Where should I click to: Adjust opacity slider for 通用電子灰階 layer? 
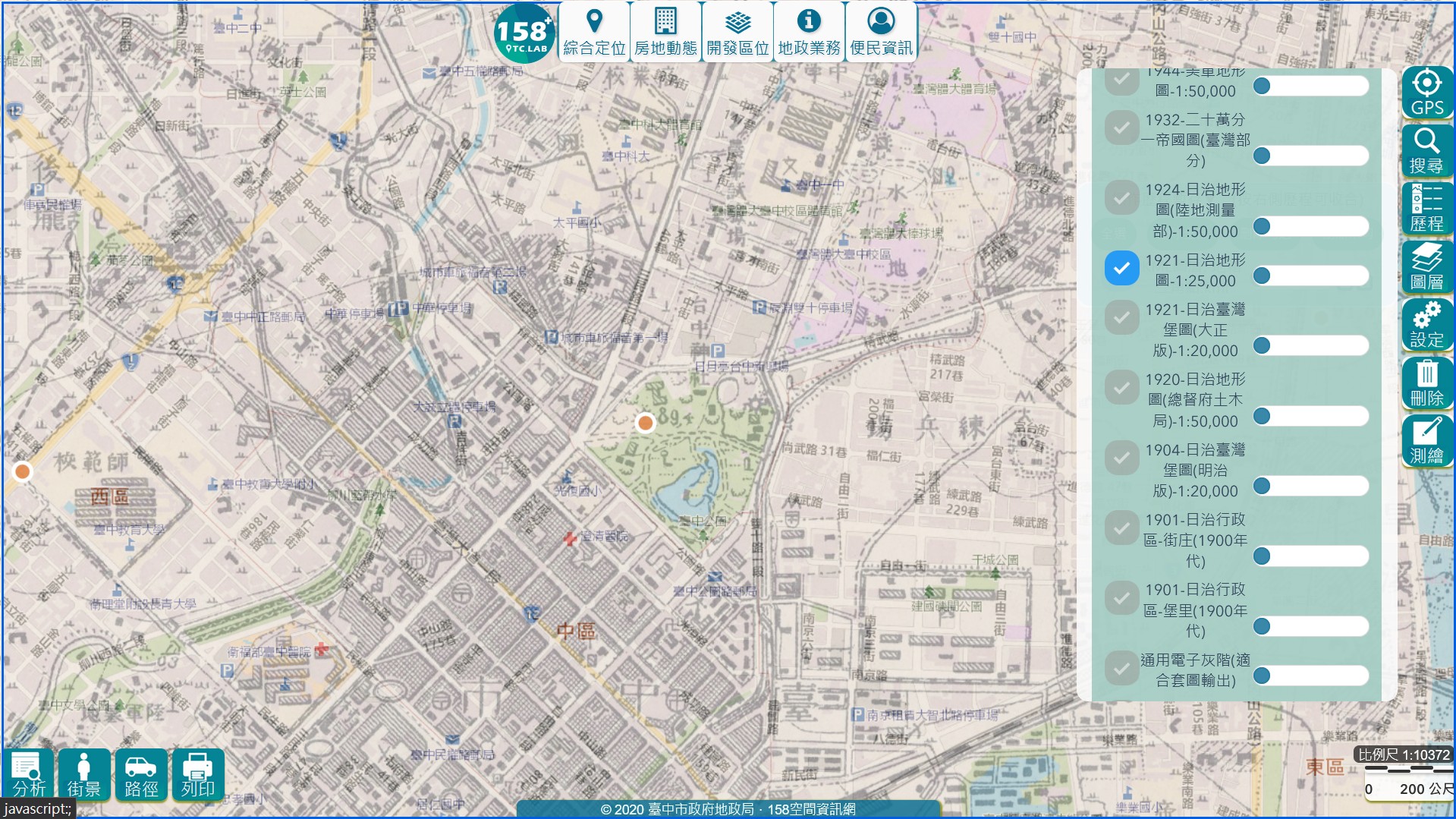click(x=1310, y=676)
